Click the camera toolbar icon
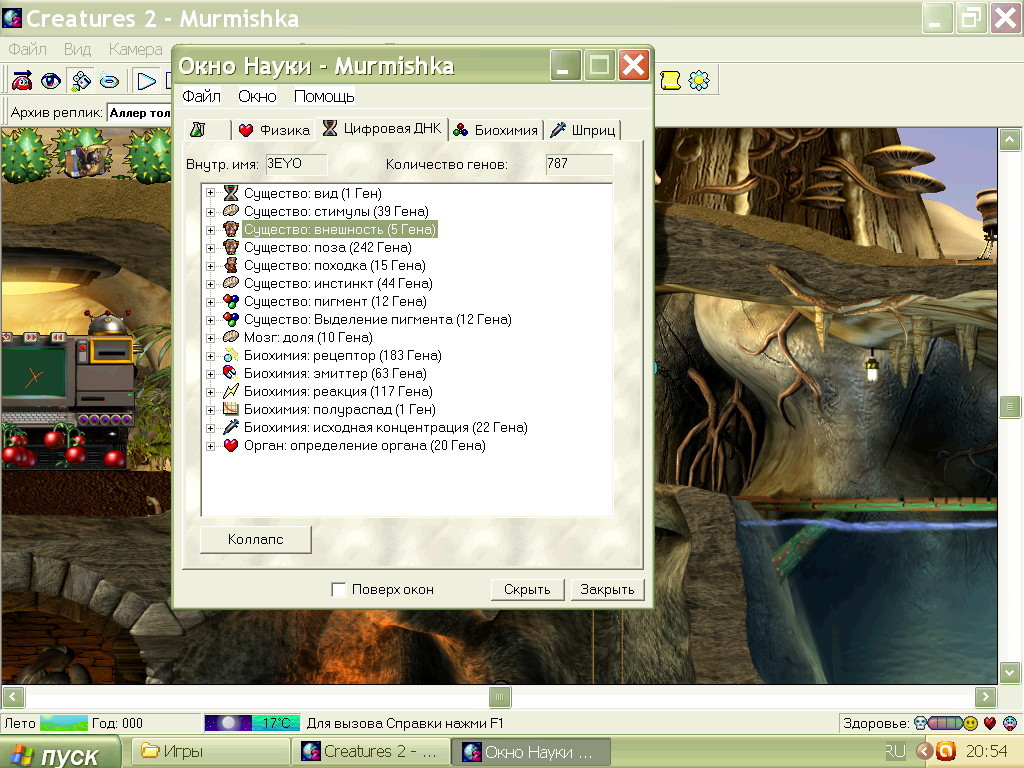The width and height of the screenshot is (1024, 768). pyautogui.click(x=81, y=80)
